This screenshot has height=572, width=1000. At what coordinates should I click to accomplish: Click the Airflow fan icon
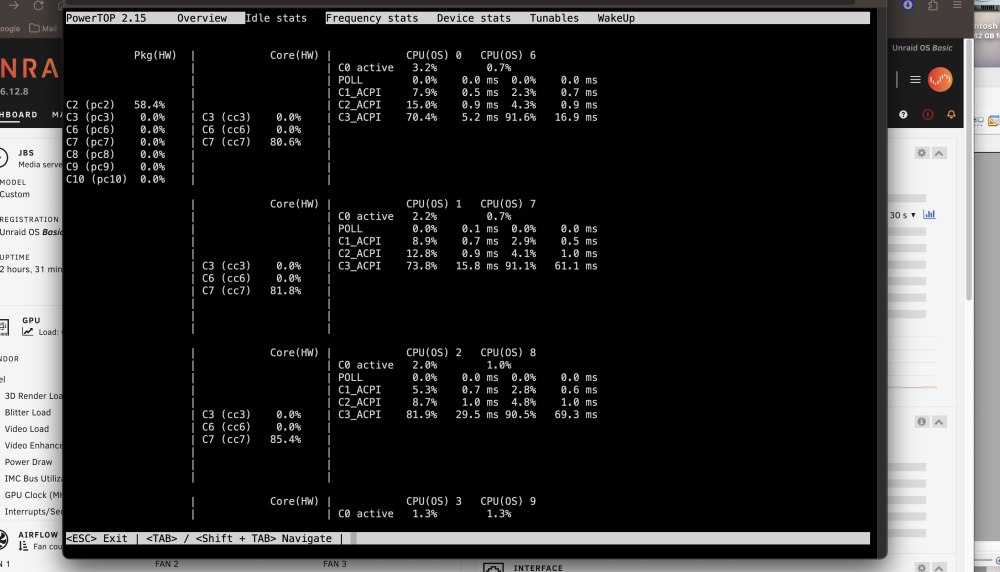pyautogui.click(x=4, y=539)
